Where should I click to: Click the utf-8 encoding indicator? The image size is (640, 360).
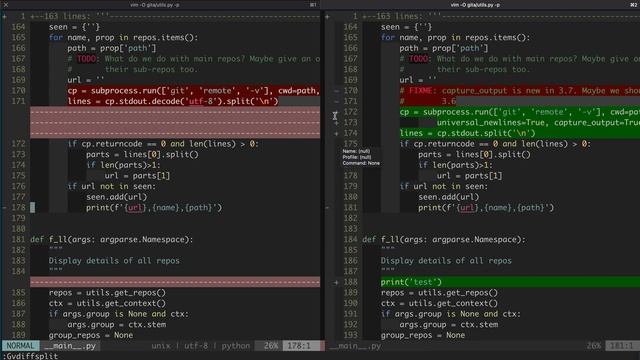tap(196, 346)
